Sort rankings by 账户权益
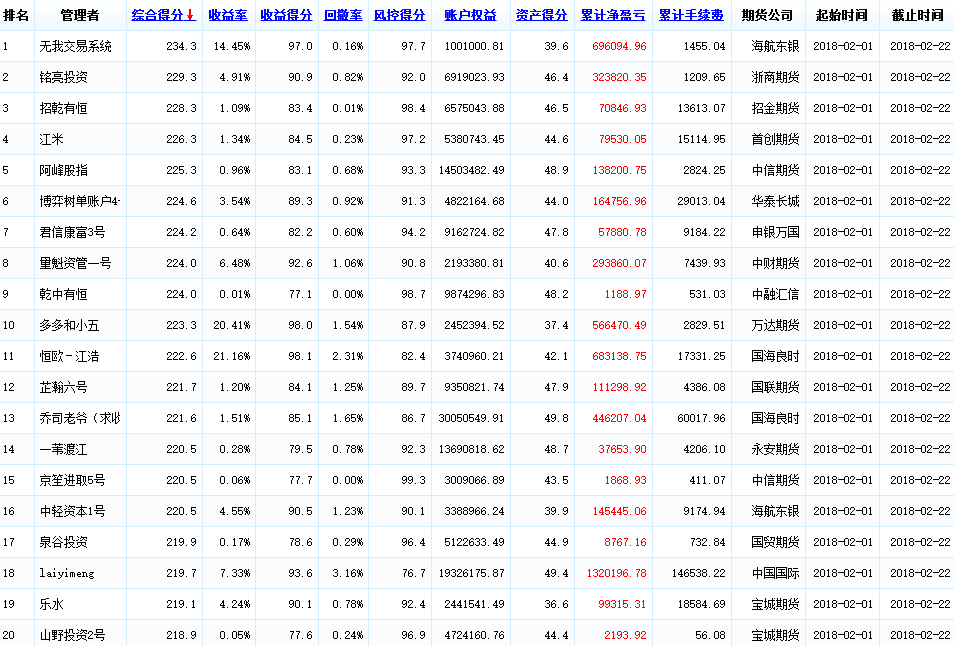Screen dimensions: 954x646 [x=470, y=16]
